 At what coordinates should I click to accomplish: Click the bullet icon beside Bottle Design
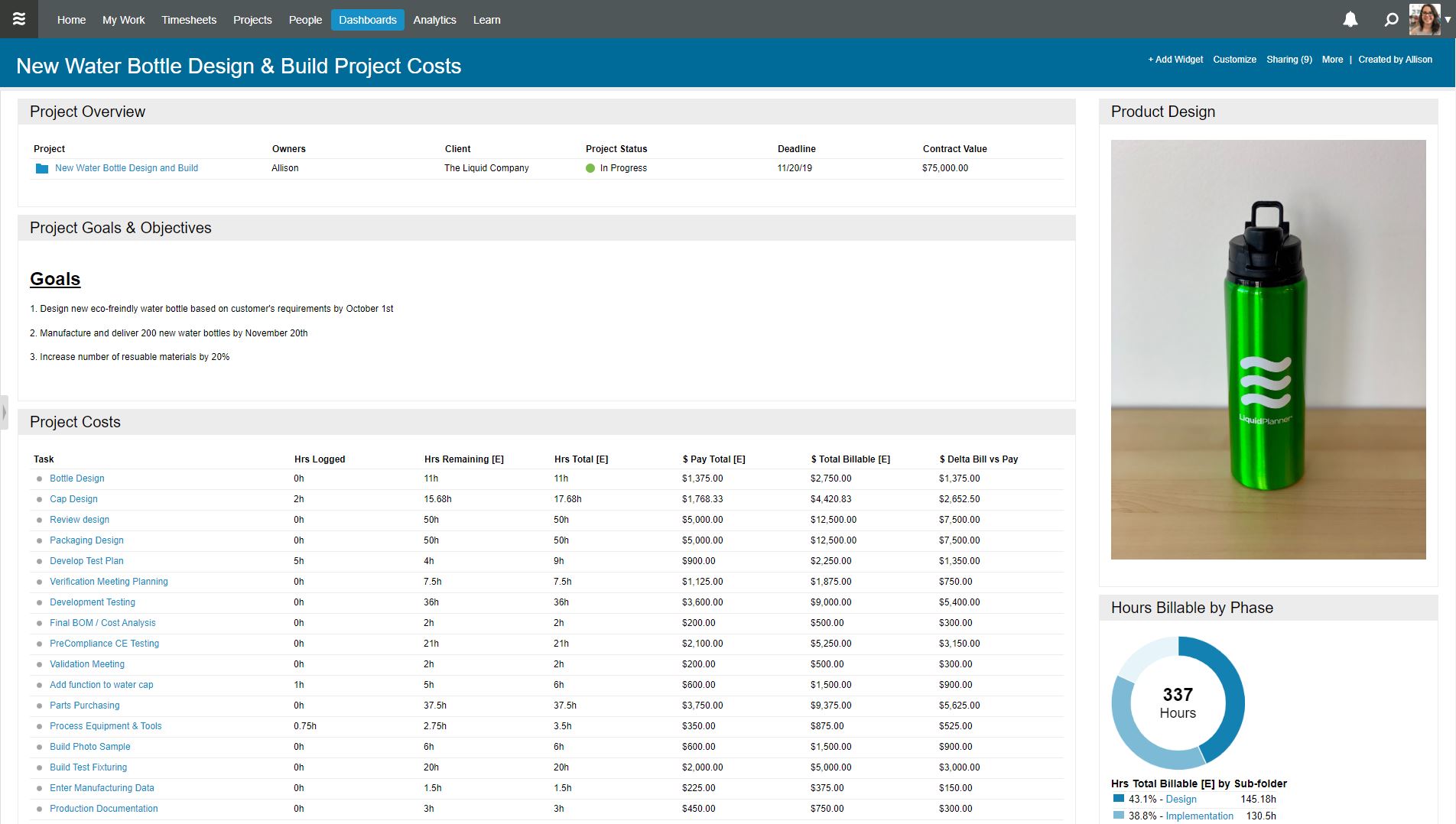pos(40,479)
